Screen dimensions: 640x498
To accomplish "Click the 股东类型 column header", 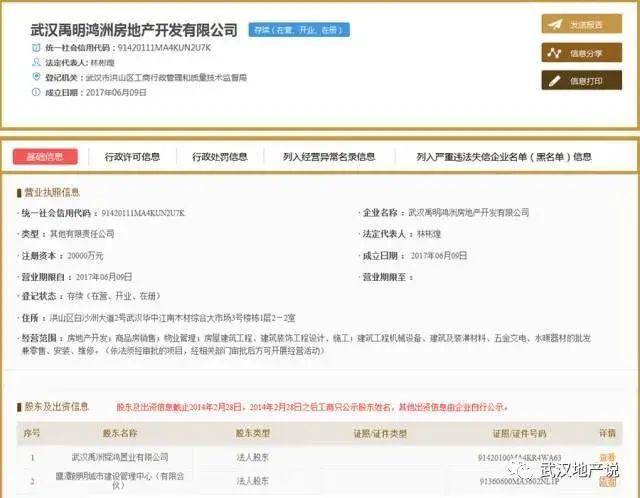I will point(253,433).
